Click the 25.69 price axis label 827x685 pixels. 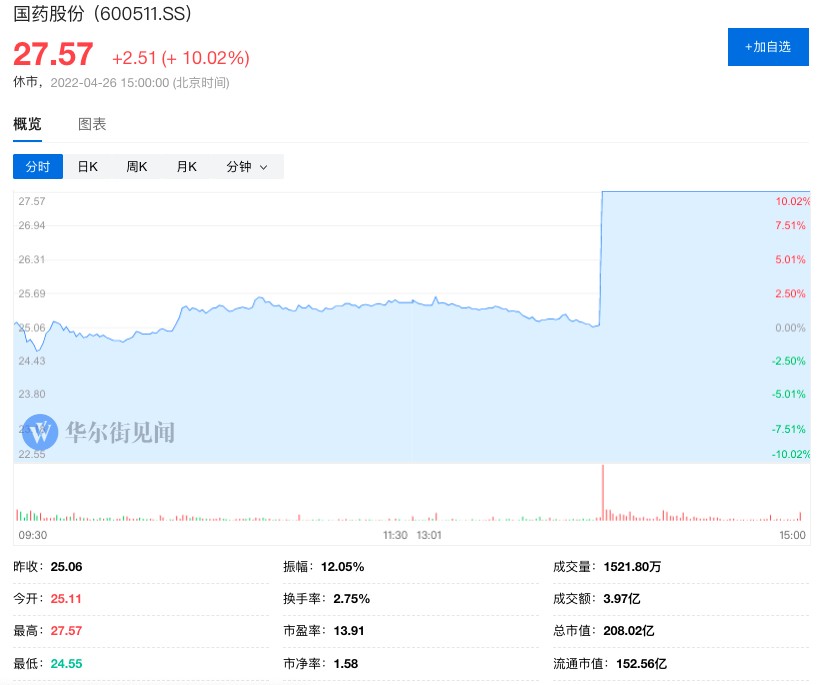[x=32, y=293]
